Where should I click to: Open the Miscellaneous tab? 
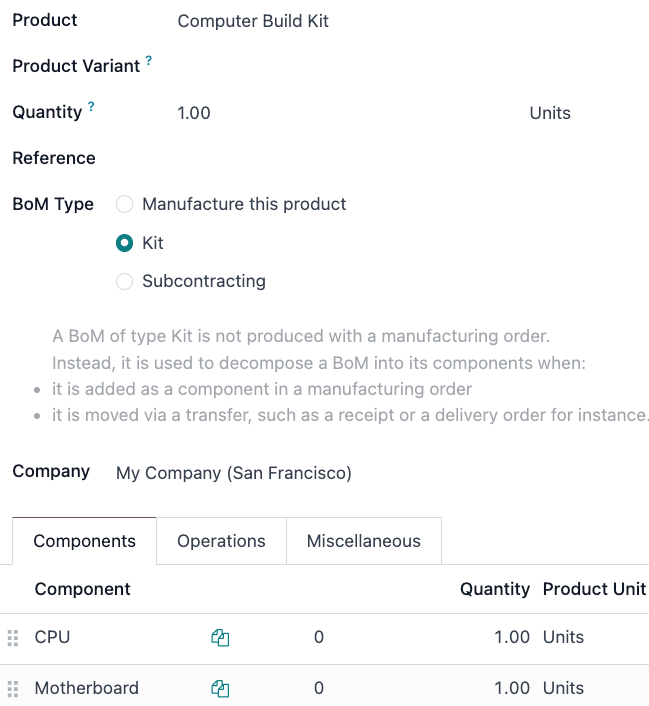(364, 542)
